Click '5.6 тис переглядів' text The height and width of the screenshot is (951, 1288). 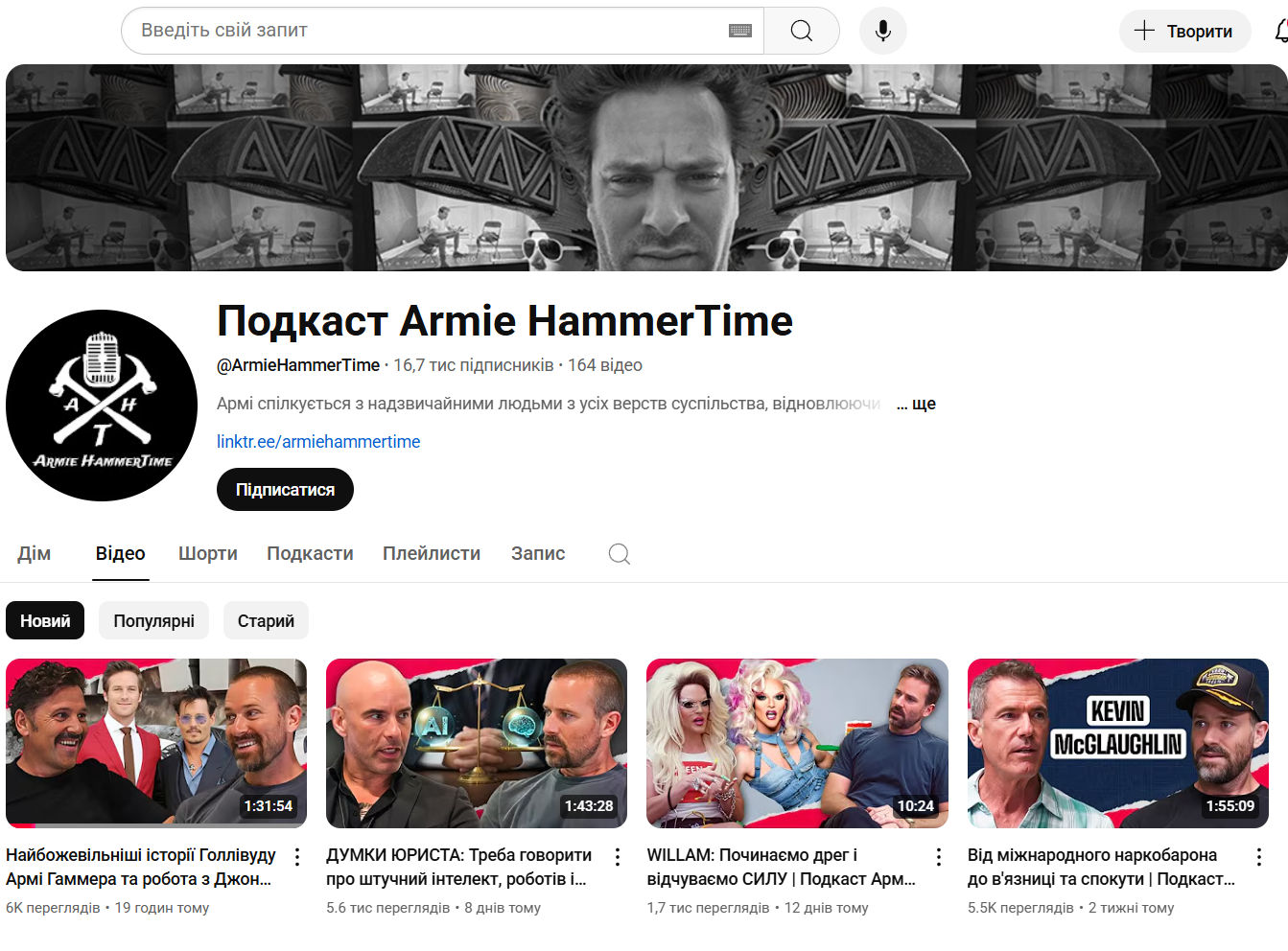pyautogui.click(x=388, y=908)
